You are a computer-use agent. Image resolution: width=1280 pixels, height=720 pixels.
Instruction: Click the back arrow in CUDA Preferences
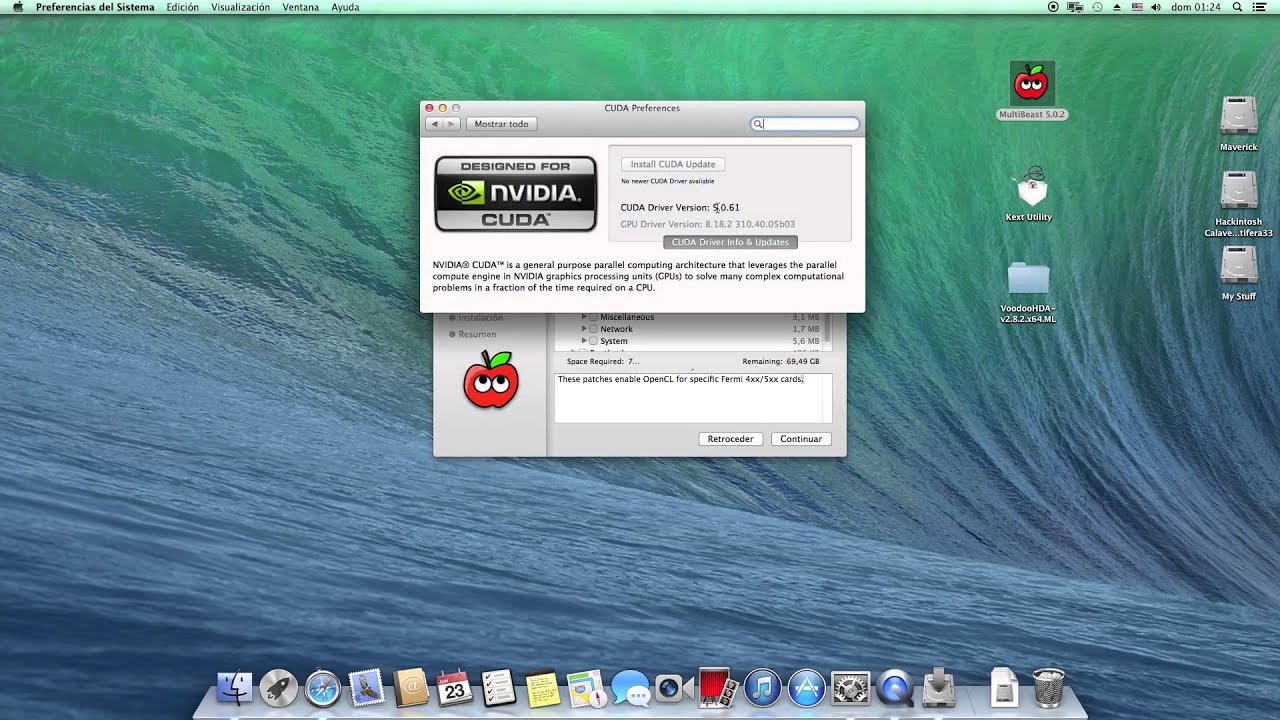click(x=434, y=124)
